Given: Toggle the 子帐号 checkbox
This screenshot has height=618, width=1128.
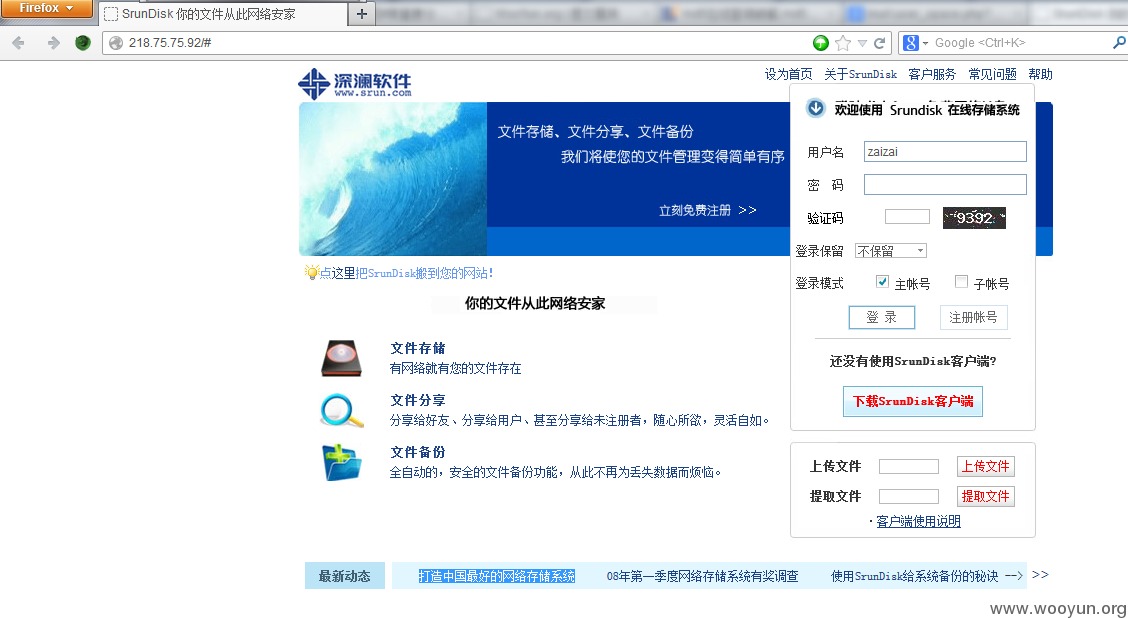Looking at the screenshot, I should [x=961, y=282].
